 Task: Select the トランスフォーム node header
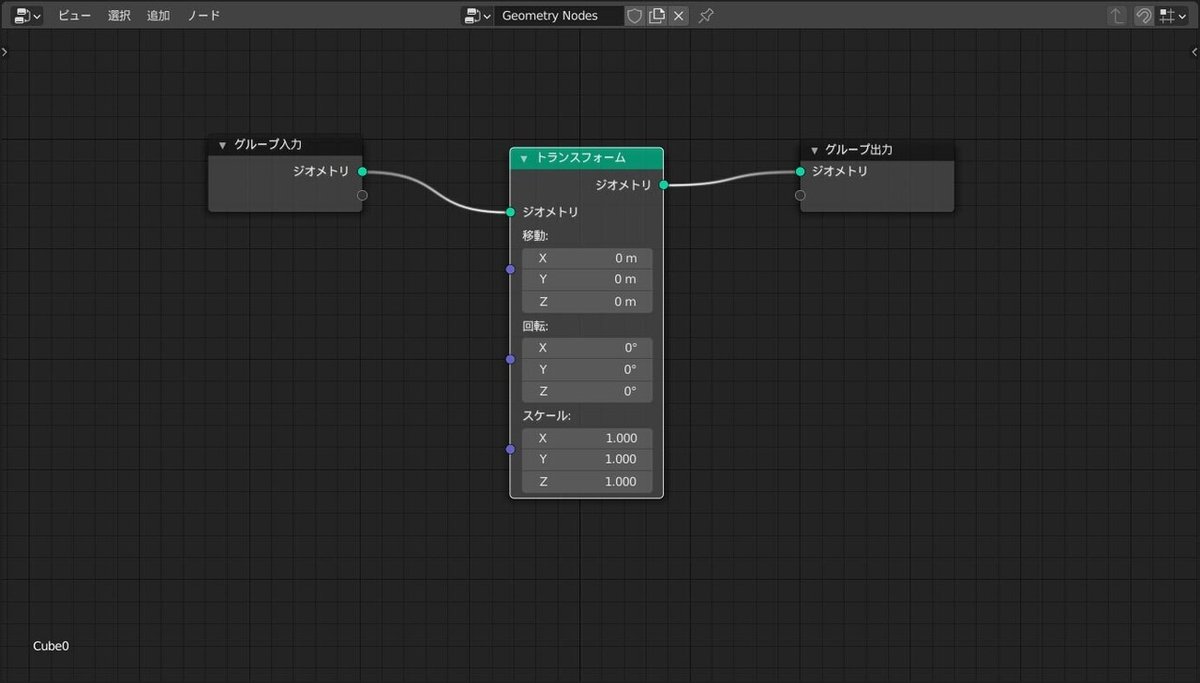tap(586, 158)
